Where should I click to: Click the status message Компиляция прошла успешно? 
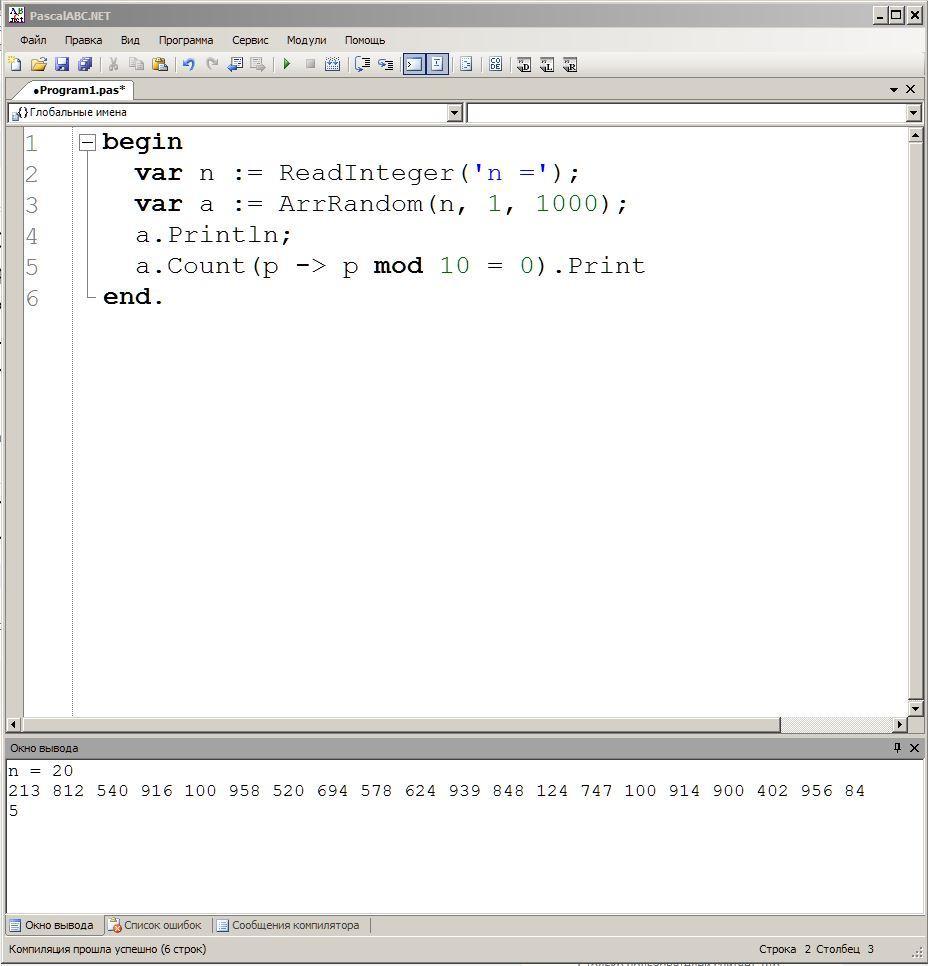107,949
